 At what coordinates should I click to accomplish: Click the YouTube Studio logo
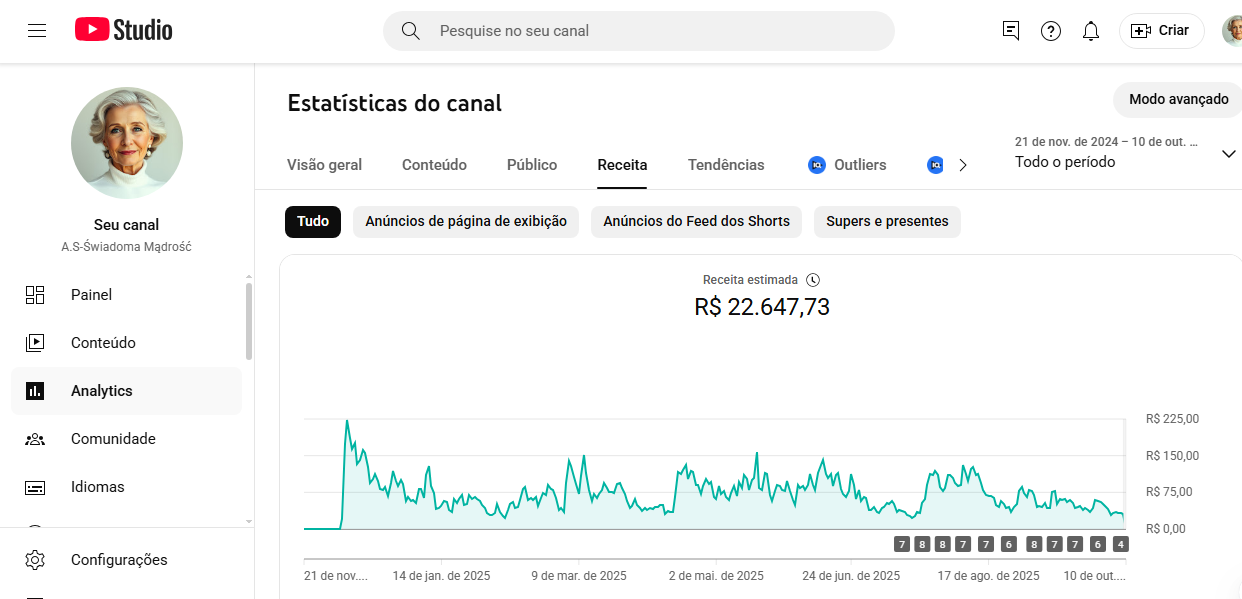(x=124, y=30)
